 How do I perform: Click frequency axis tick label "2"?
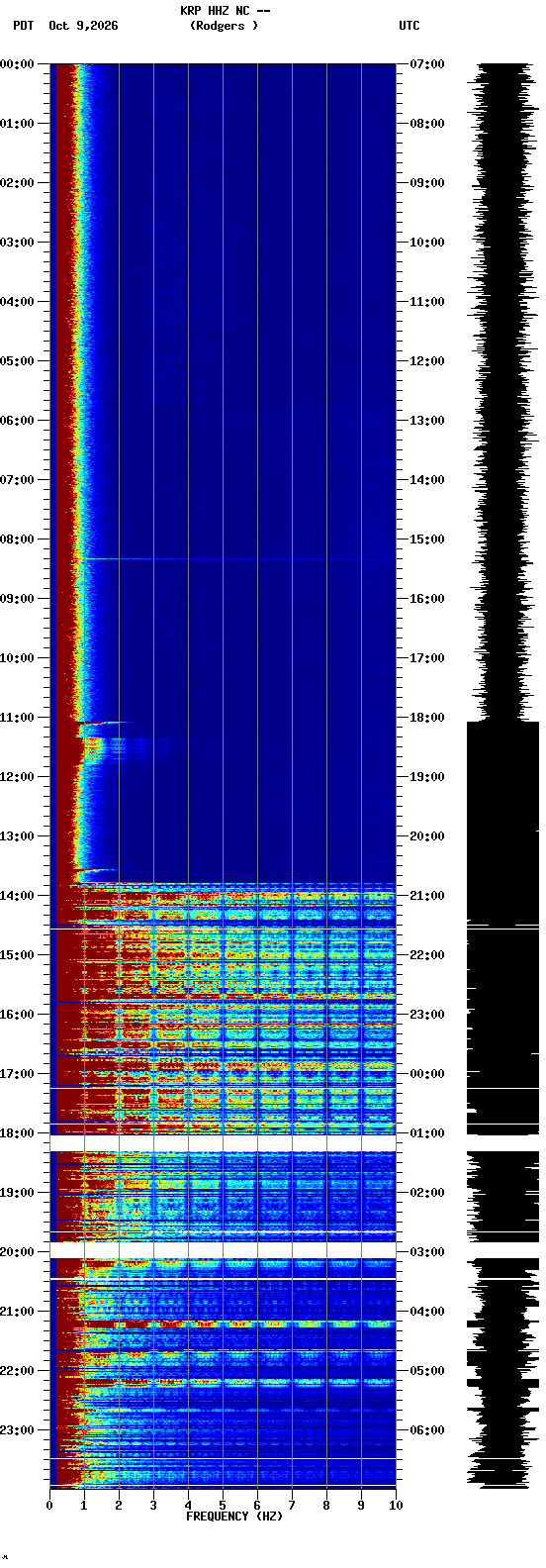point(119,1506)
